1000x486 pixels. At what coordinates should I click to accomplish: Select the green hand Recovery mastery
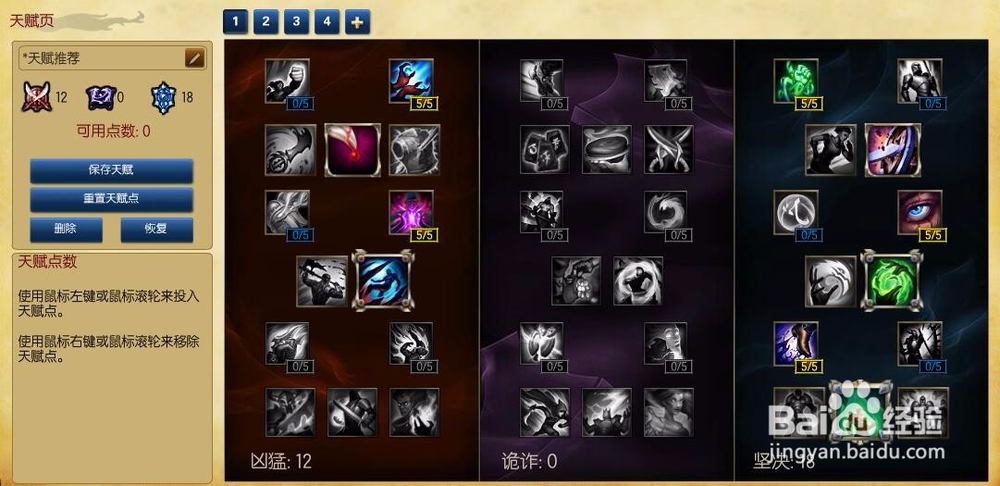796,81
